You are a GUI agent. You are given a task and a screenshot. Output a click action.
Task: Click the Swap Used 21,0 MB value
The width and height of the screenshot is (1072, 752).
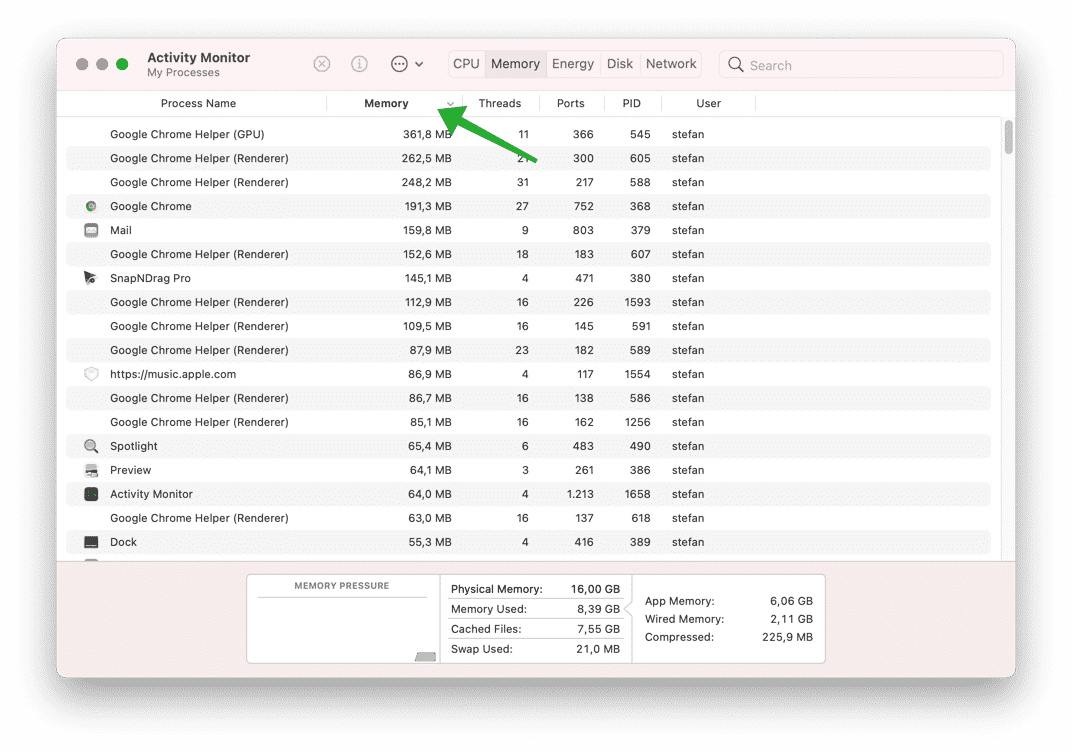[598, 649]
